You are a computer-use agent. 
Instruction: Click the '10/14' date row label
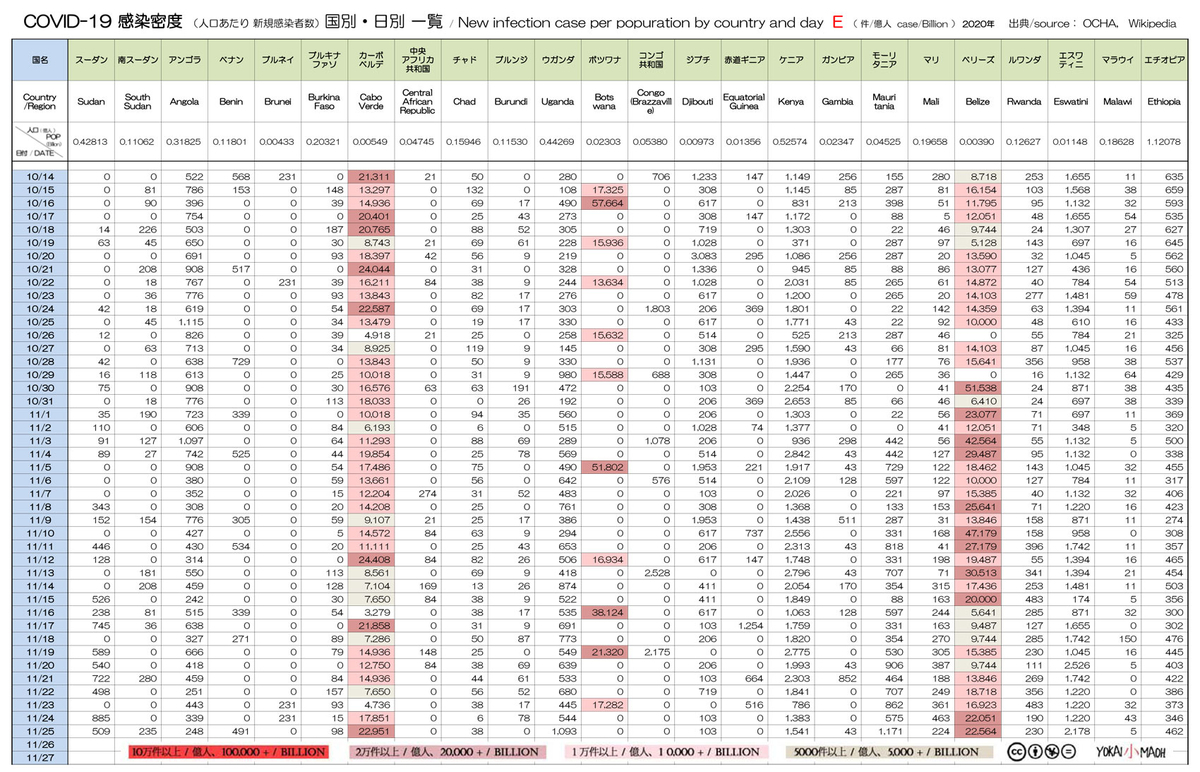click(41, 175)
